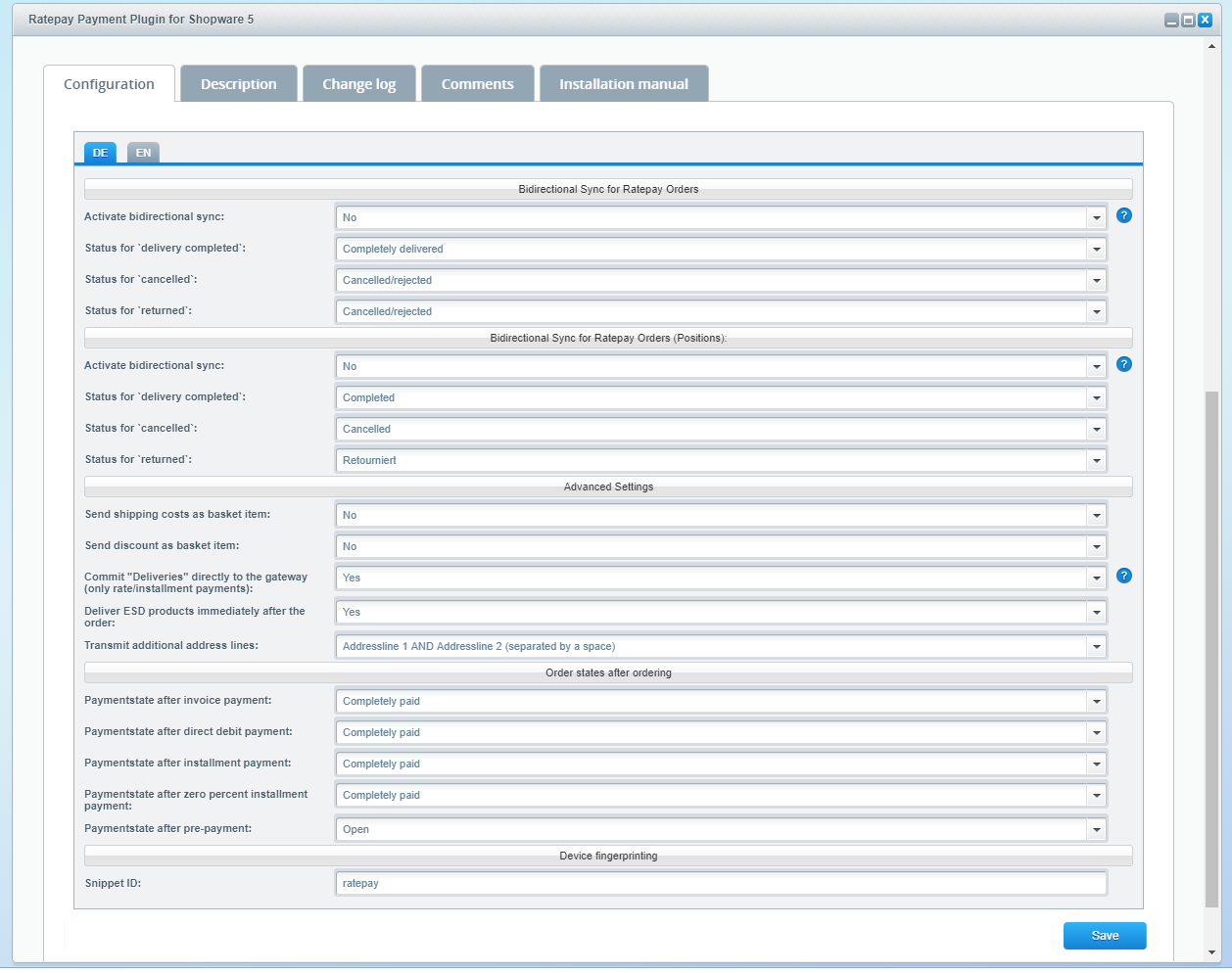1232x973 pixels.
Task: Open the Installation manual tab
Action: (624, 84)
